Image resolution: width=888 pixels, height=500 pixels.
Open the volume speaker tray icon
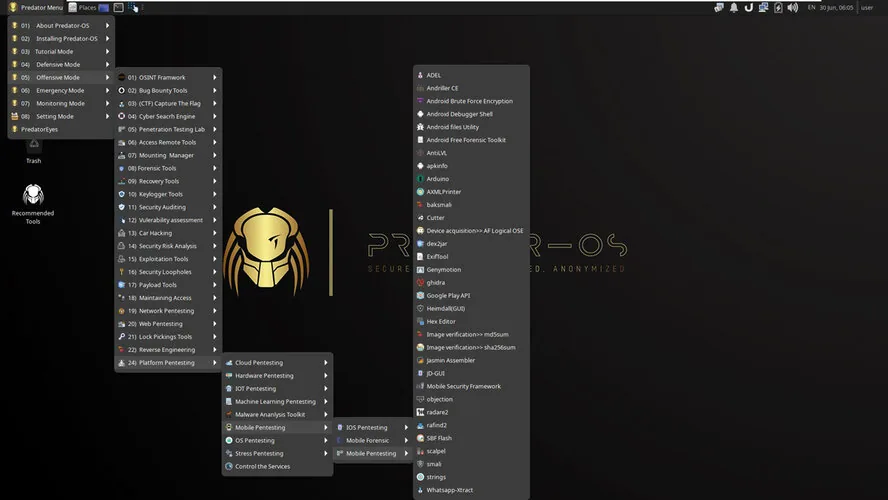793,7
